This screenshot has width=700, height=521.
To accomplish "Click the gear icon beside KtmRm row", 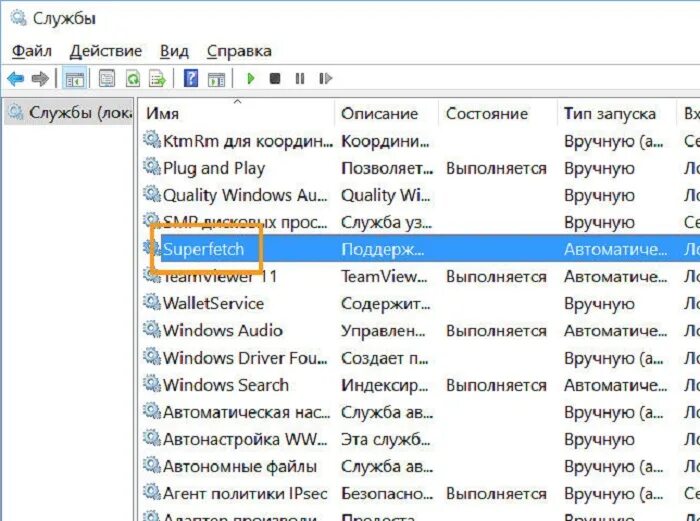I will [x=152, y=140].
